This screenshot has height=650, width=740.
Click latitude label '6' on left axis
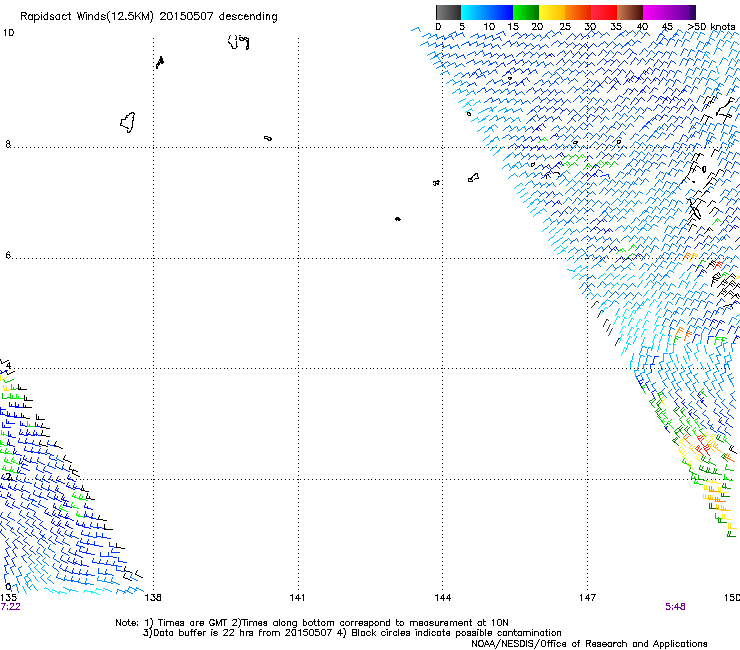coord(8,255)
